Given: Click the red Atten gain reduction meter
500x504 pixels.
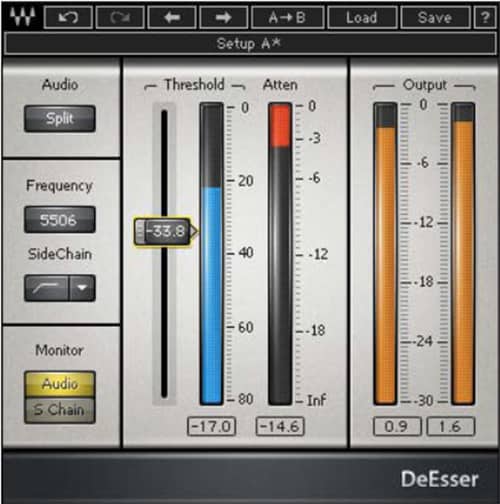Looking at the screenshot, I should (280, 254).
